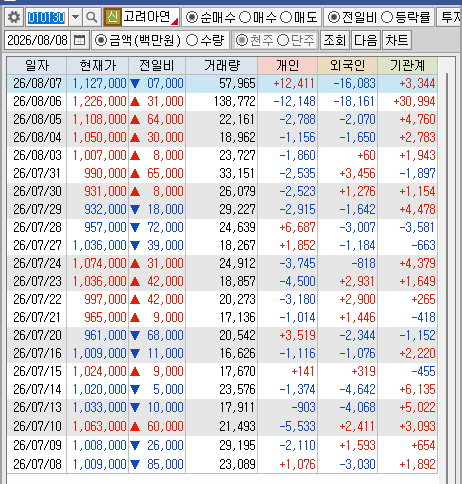462x484 pixels.
Task: Open the calendar date picker icon
Action: pyautogui.click(x=80, y=40)
